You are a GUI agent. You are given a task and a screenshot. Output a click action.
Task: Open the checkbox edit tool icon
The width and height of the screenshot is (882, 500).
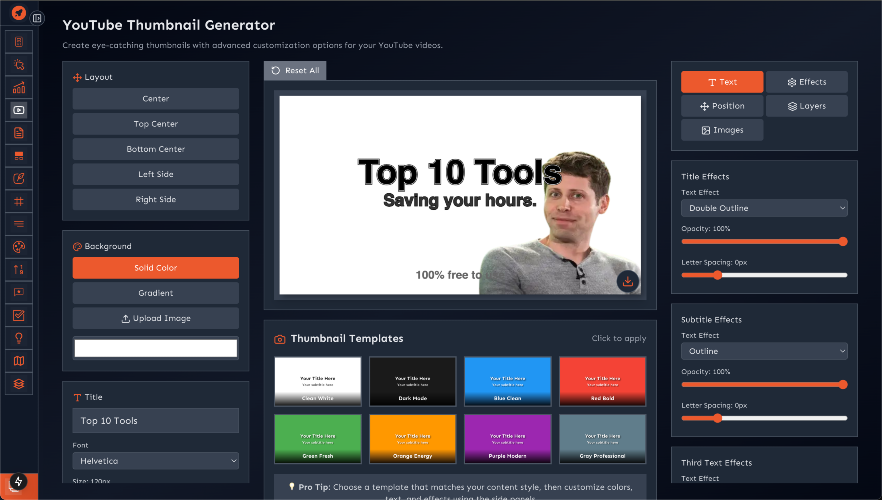[x=19, y=315]
